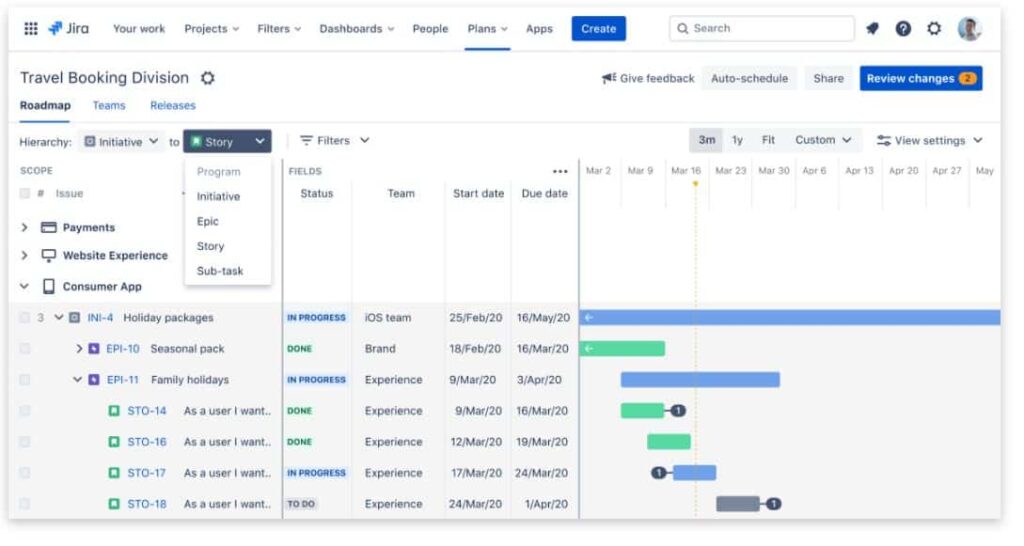The width and height of the screenshot is (1024, 546).
Task: Click the Jira logo
Action: (69, 28)
